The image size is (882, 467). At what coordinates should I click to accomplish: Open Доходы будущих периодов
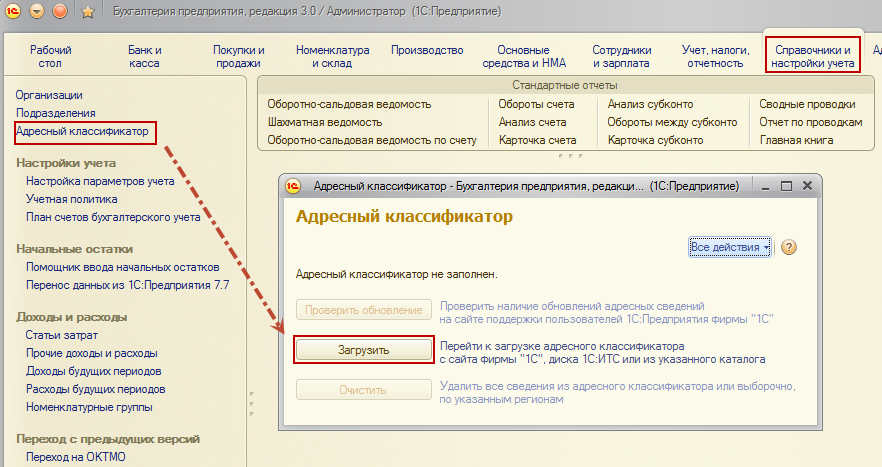point(93,371)
